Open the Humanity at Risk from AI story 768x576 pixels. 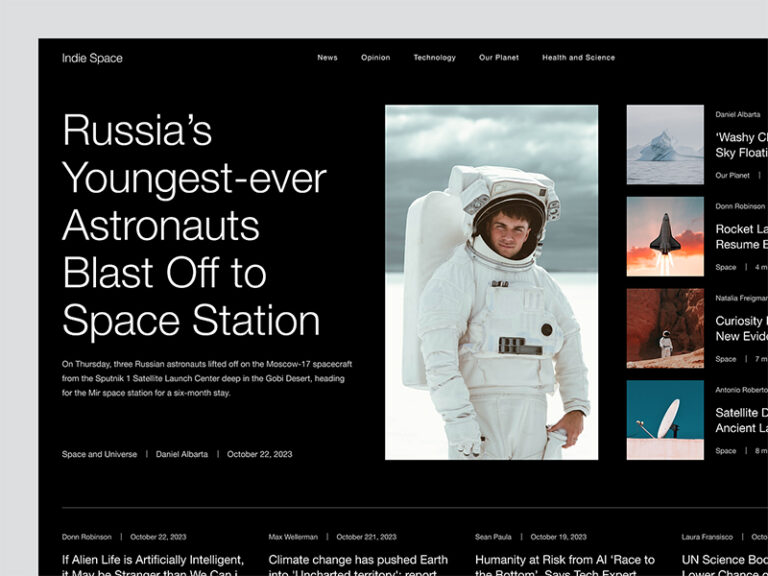point(564,564)
